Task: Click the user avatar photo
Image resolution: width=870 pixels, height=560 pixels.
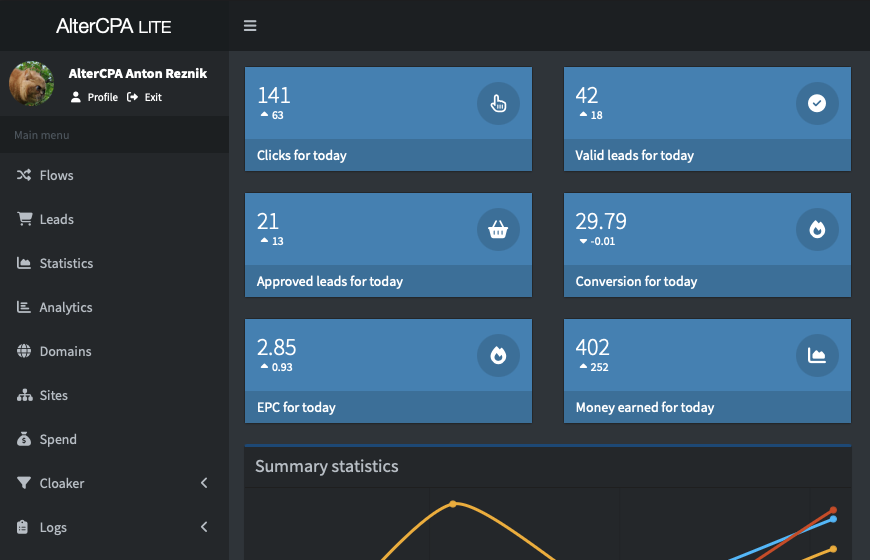Action: (x=32, y=84)
